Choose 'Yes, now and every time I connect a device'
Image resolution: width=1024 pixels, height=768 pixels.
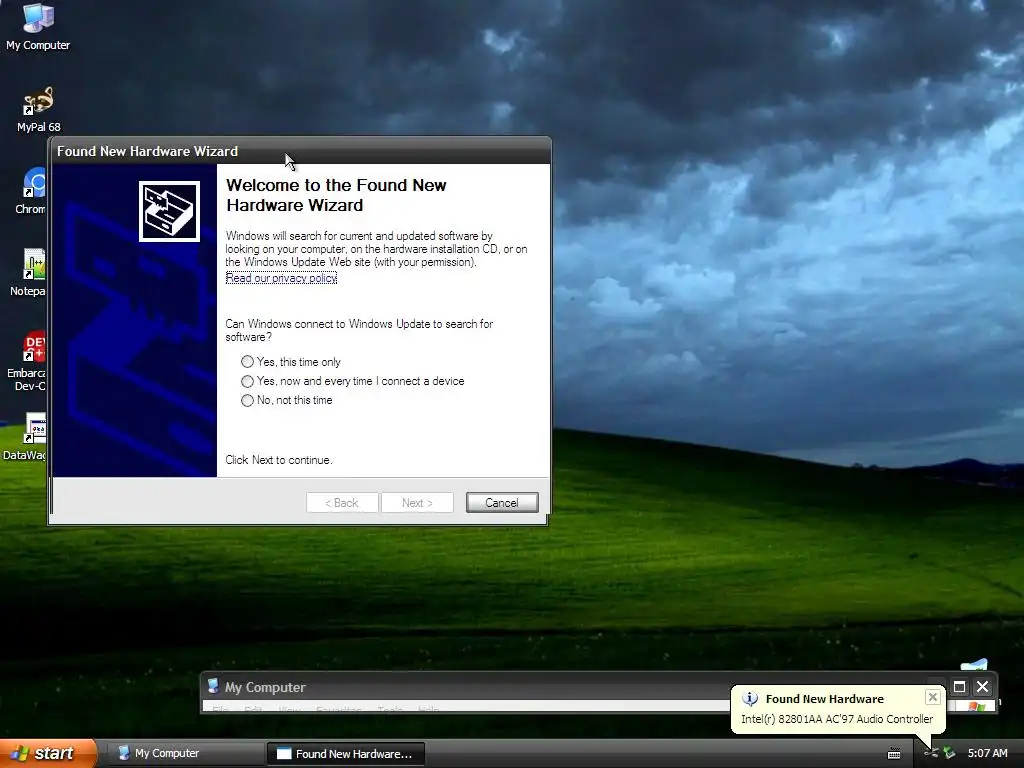[x=353, y=381]
